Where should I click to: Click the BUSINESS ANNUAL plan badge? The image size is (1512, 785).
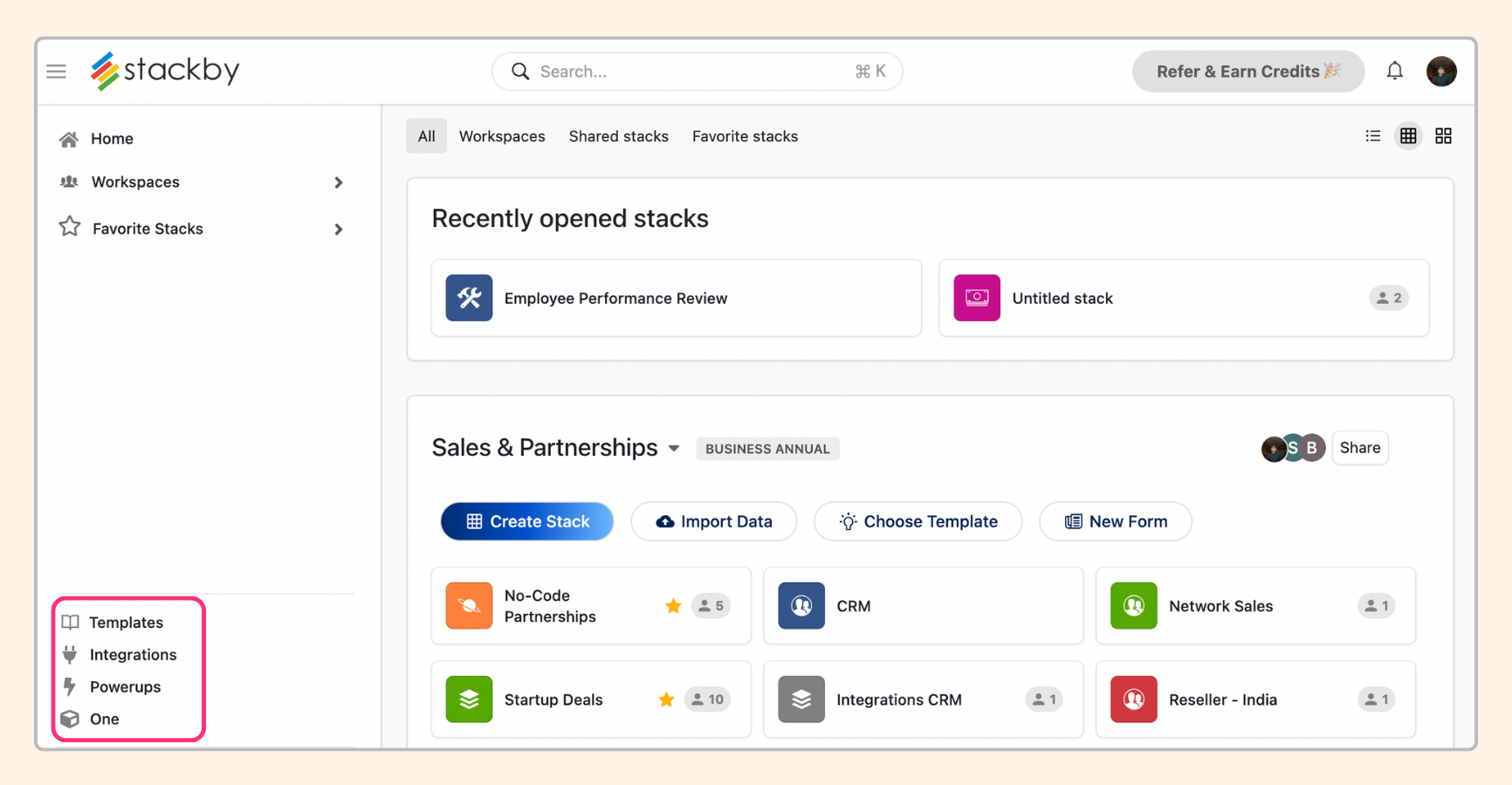(x=767, y=449)
